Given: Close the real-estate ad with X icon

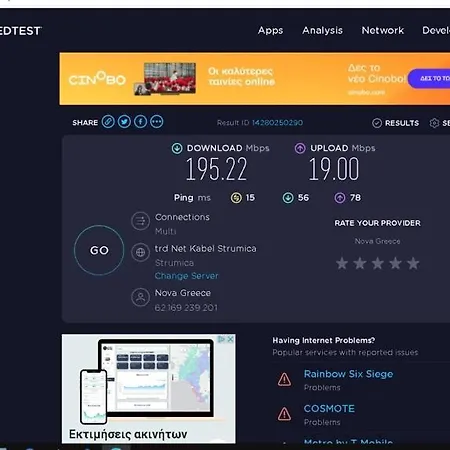Looking at the screenshot, I should click(x=230, y=339).
